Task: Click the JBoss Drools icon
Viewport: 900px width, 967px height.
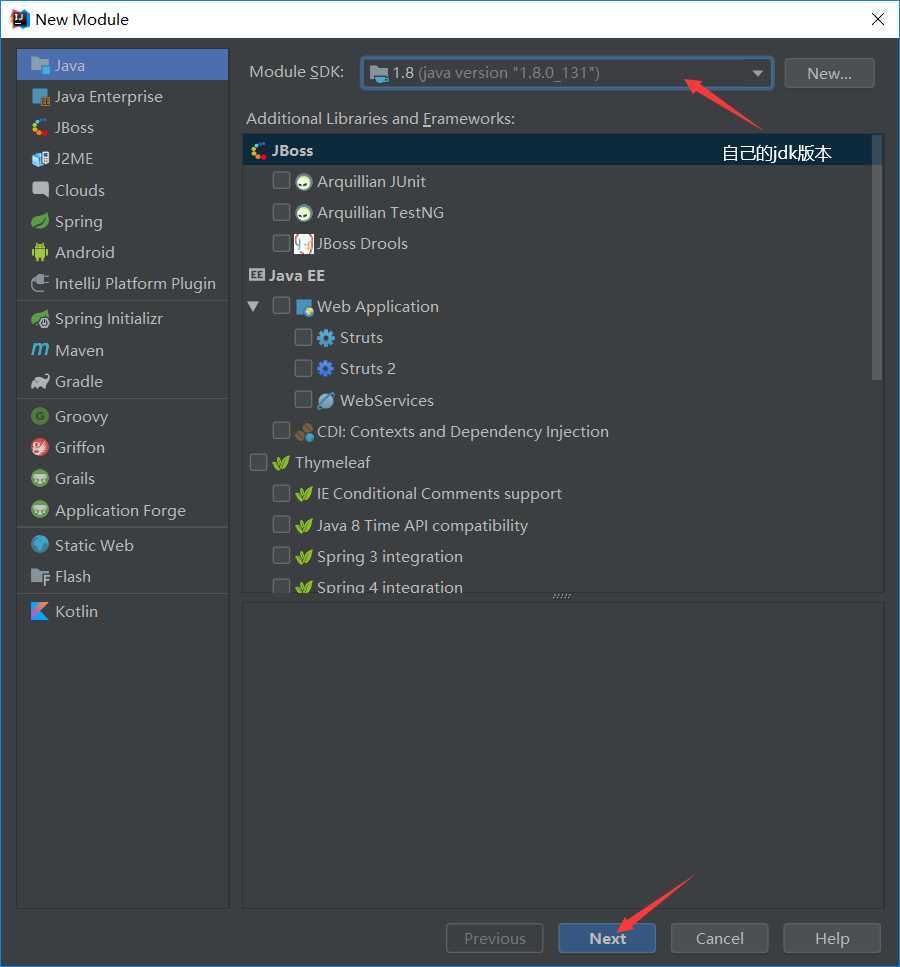Action: pos(303,244)
